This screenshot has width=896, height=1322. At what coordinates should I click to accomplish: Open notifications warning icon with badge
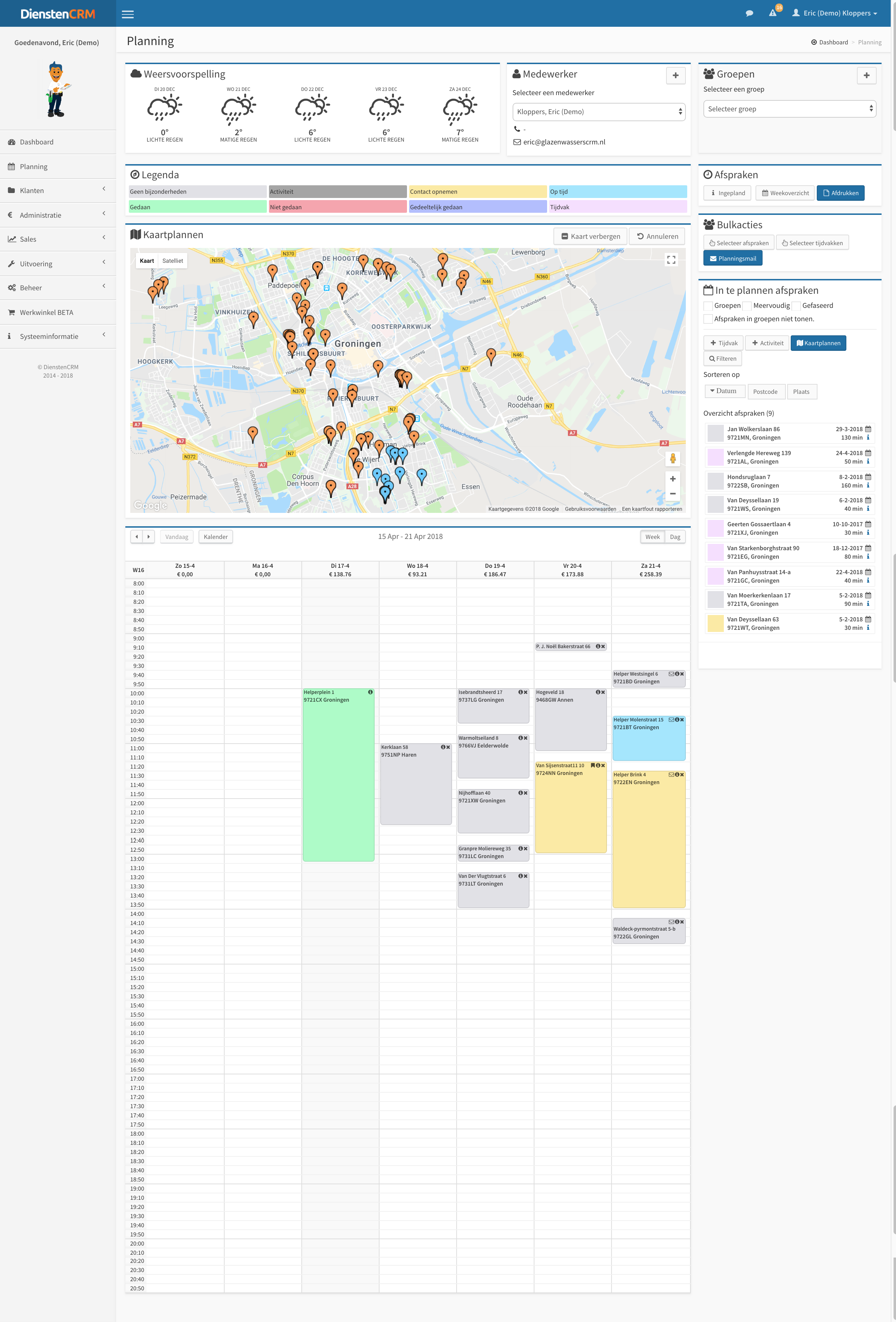click(x=773, y=13)
